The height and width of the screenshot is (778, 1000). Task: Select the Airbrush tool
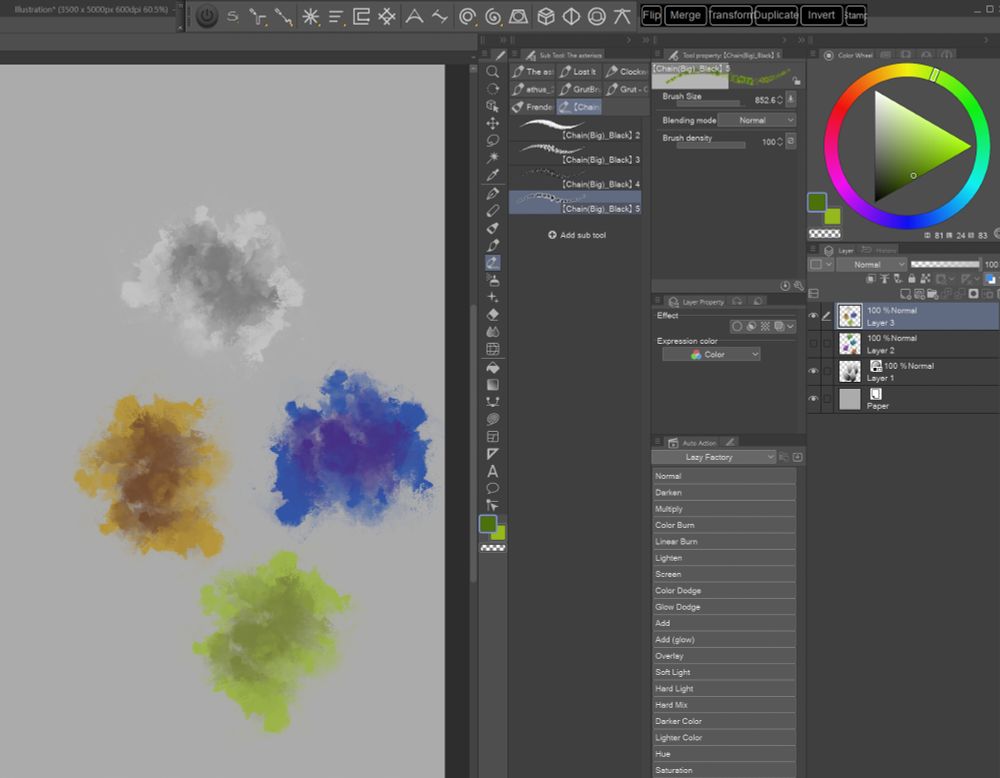tap(492, 280)
